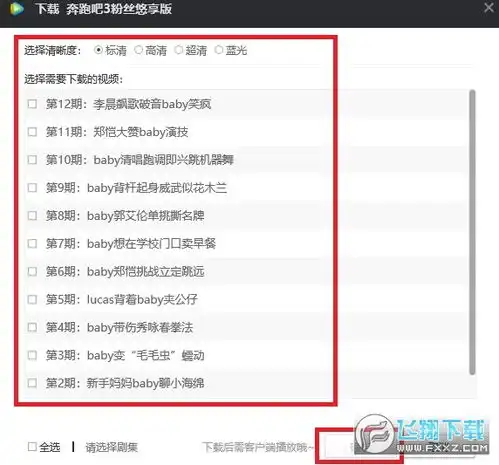Select 高清 quality radio button
Viewport: 499px width, 465px height.
click(x=138, y=50)
